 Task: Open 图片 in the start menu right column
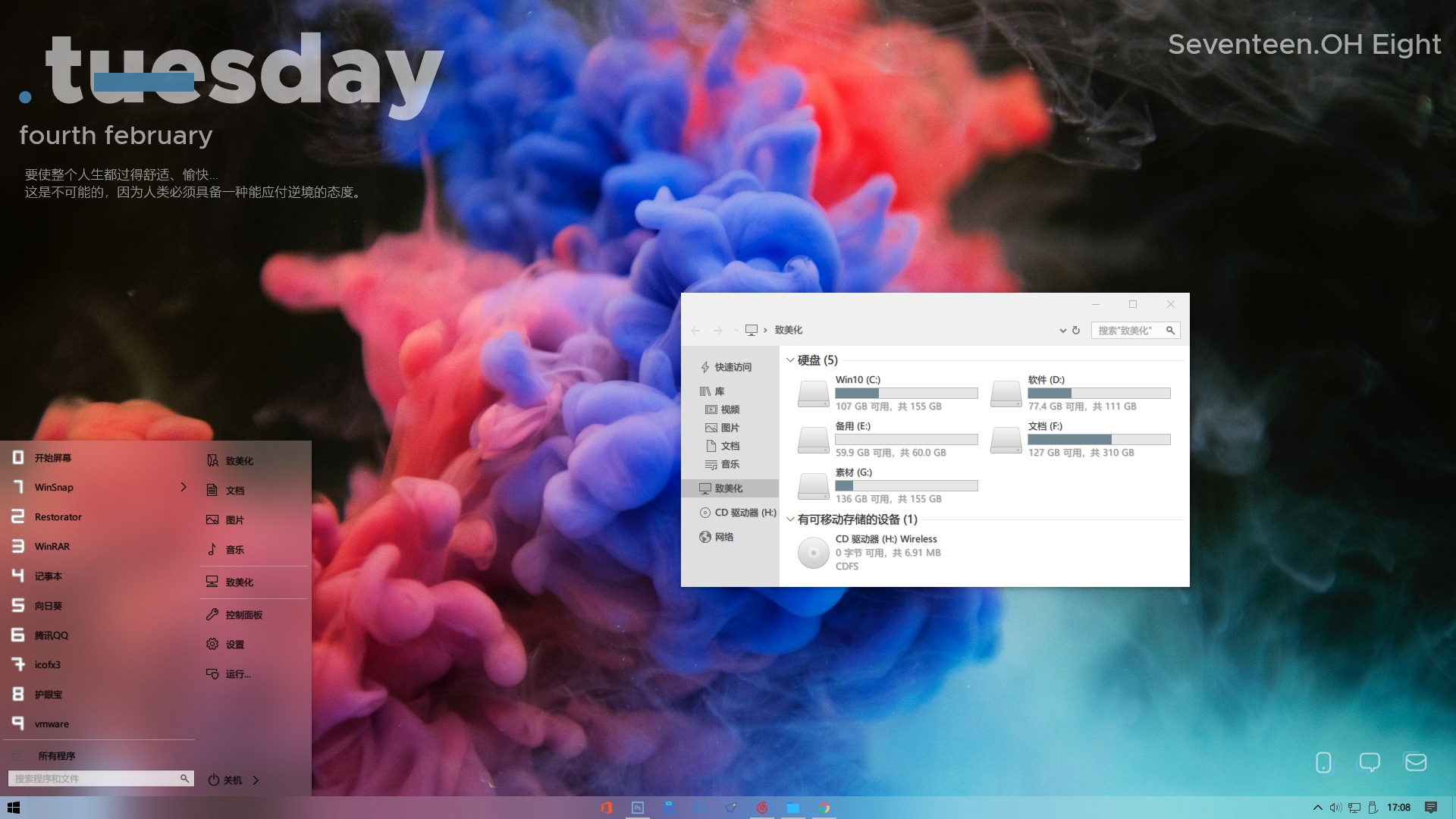254,520
